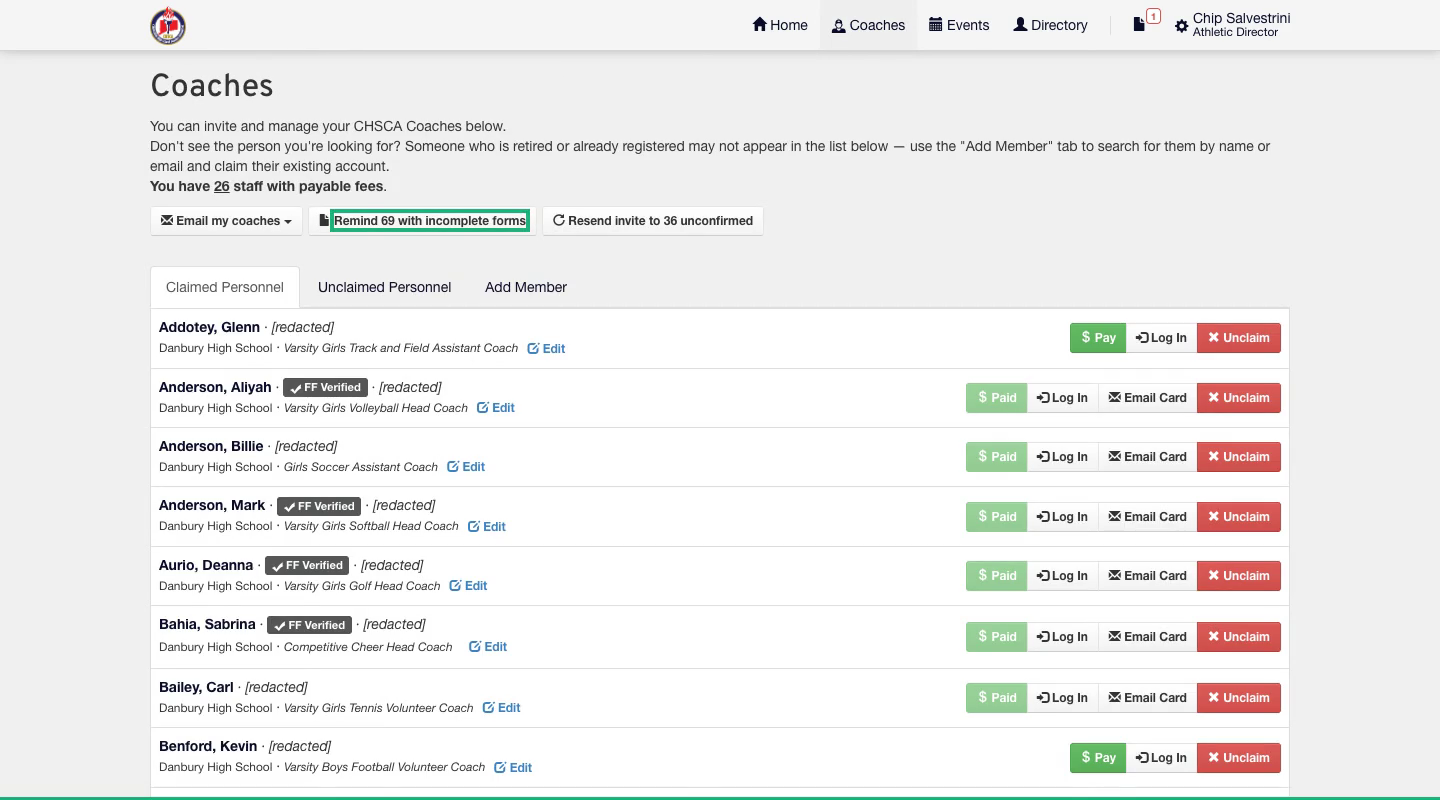This screenshot has width=1440, height=800.
Task: Email card to Mark Anderson
Action: (1147, 517)
